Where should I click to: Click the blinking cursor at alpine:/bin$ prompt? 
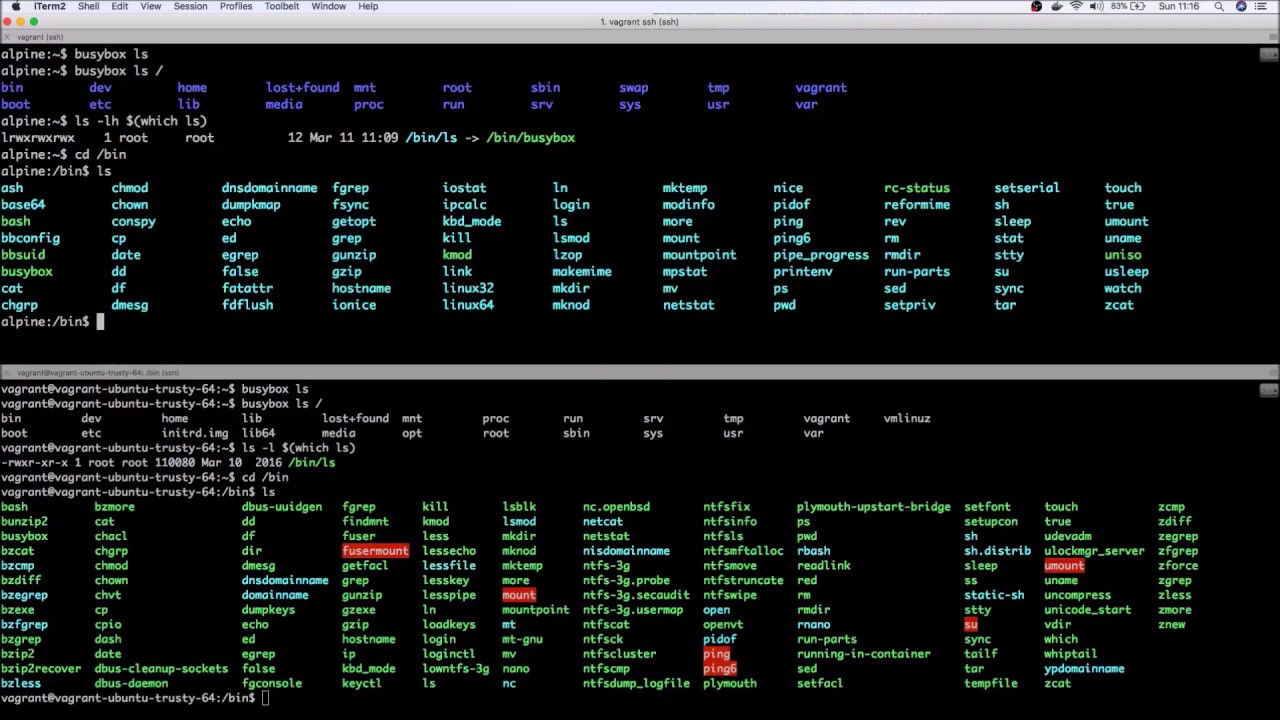click(x=100, y=321)
